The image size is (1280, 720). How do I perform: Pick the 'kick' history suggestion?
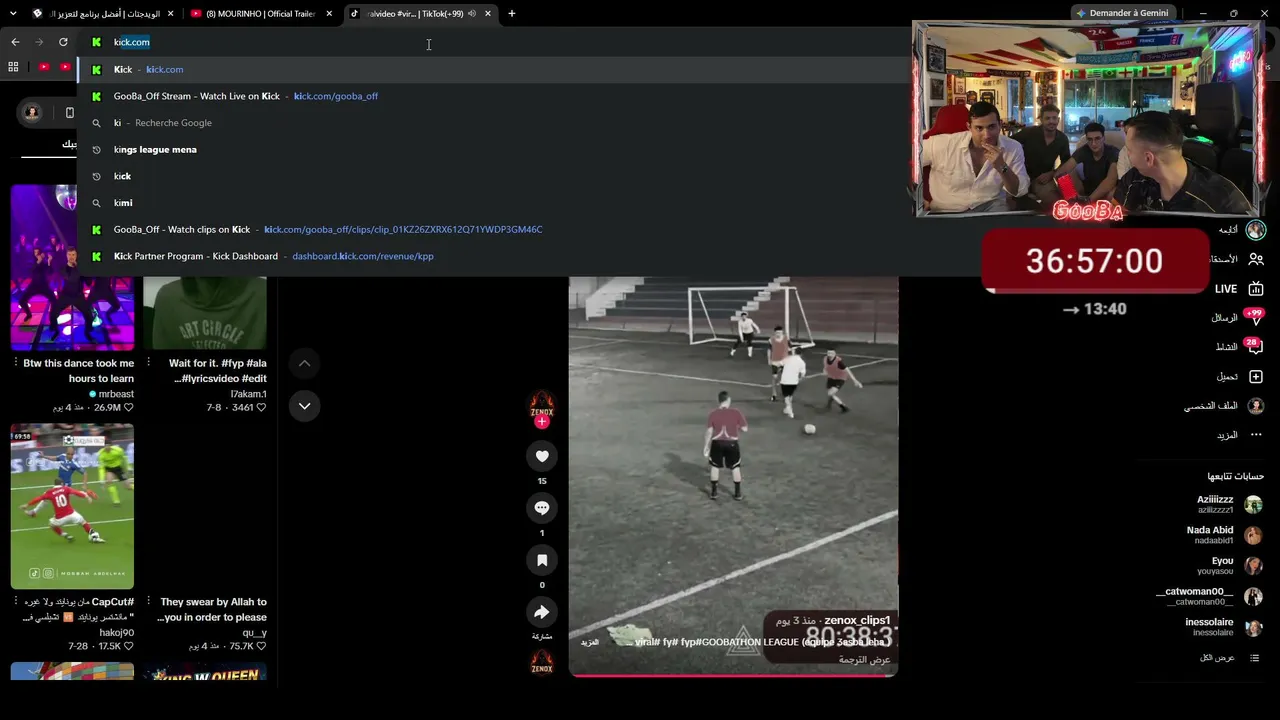click(495, 176)
